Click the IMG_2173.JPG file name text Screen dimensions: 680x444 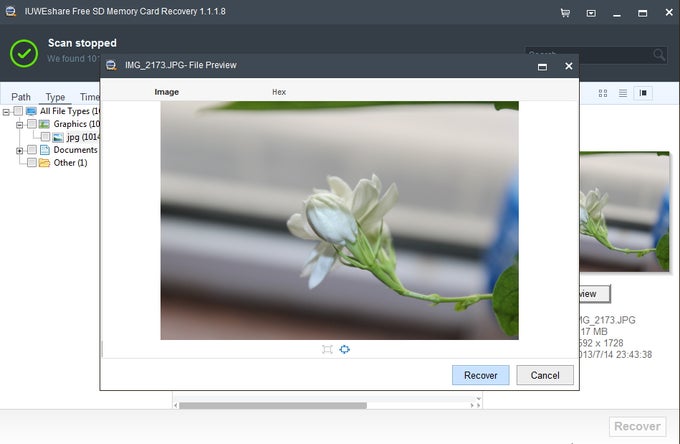click(607, 320)
